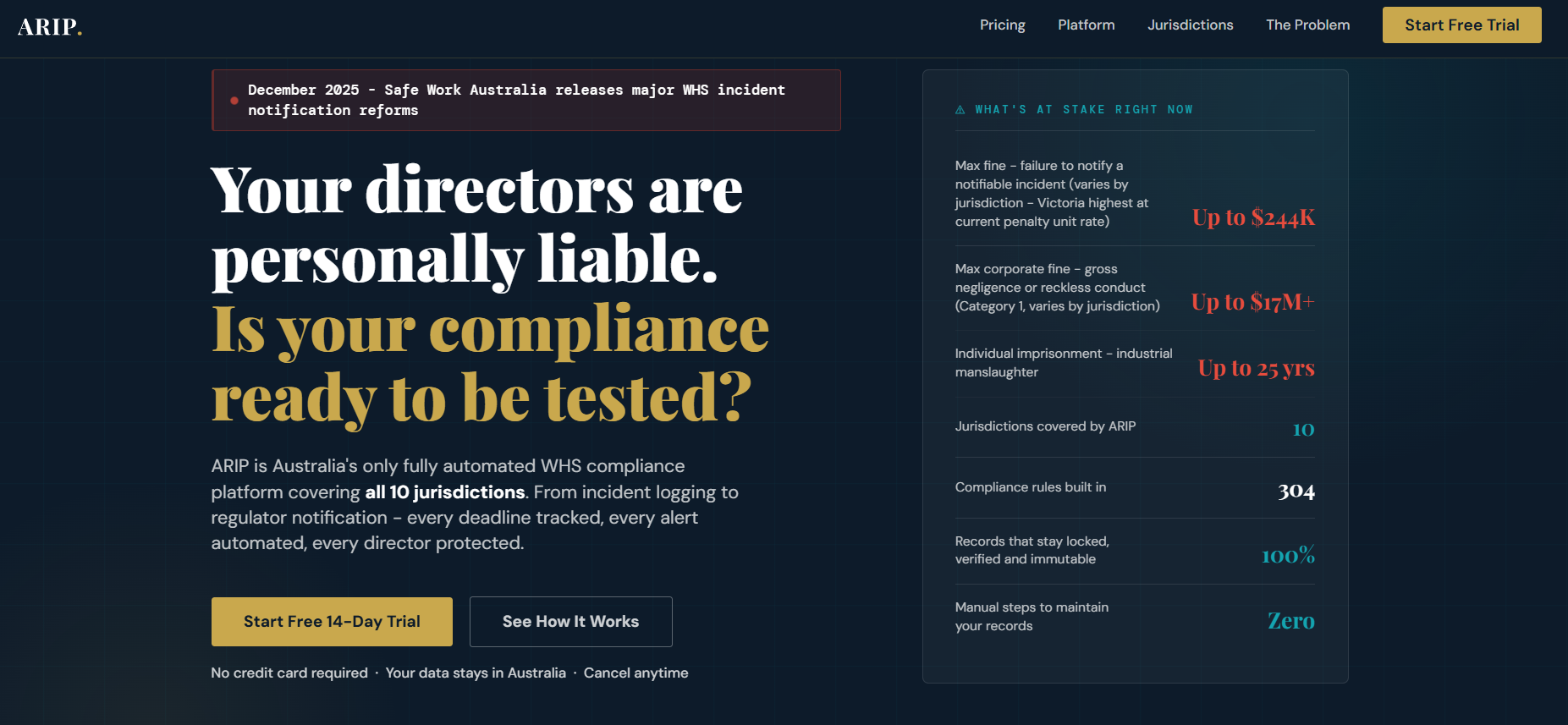Select the 304 compliance rules figure

[1296, 491]
